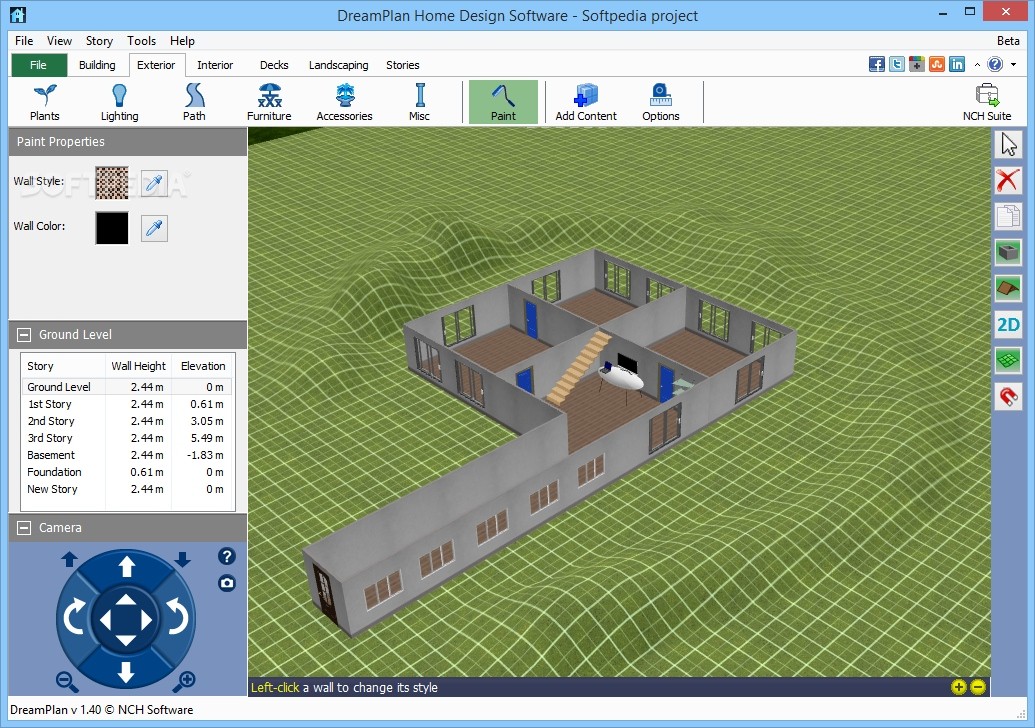1035x728 pixels.
Task: Share on Google Plus
Action: point(916,64)
